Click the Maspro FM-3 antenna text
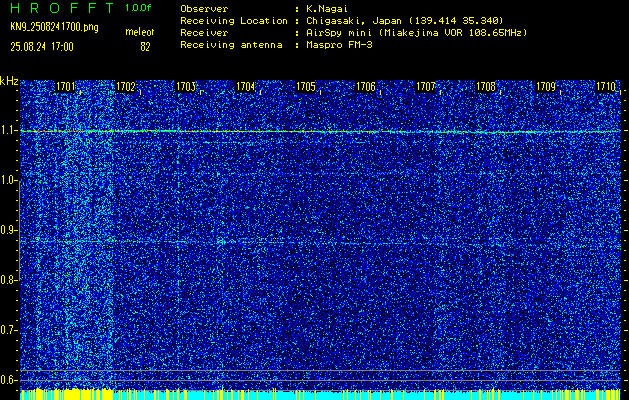This screenshot has width=629, height=400. (x=339, y=45)
